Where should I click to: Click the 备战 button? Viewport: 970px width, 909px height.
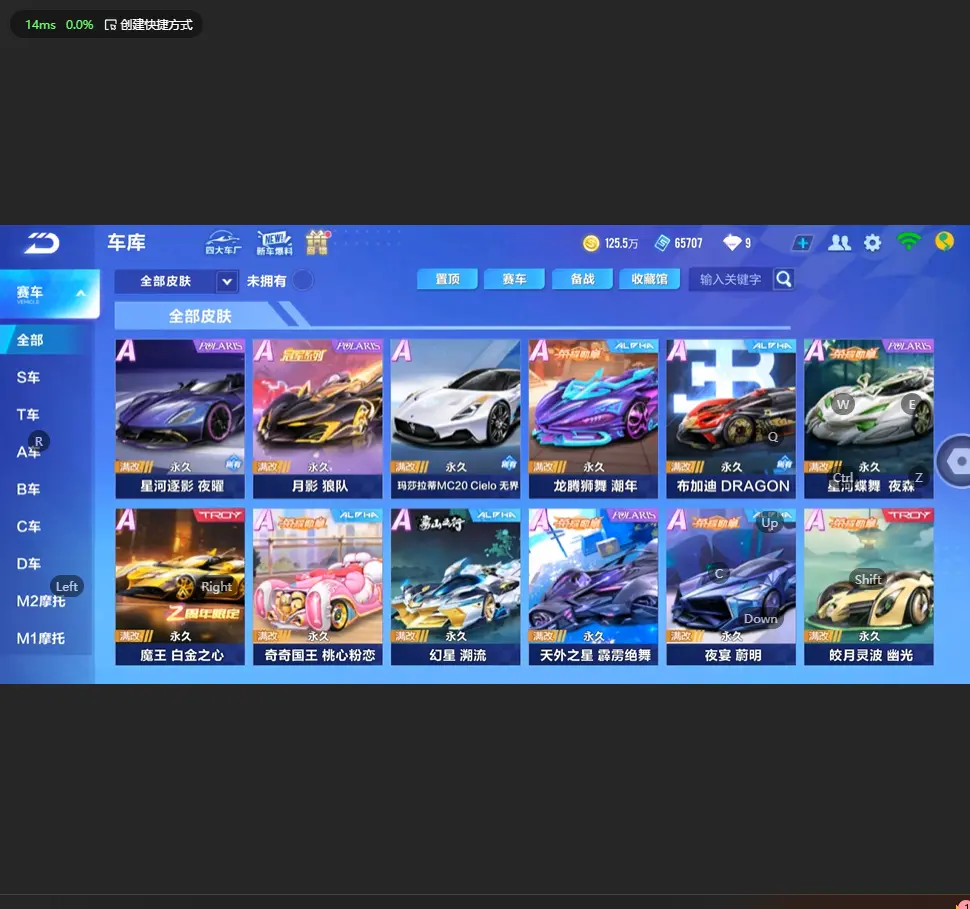click(582, 280)
